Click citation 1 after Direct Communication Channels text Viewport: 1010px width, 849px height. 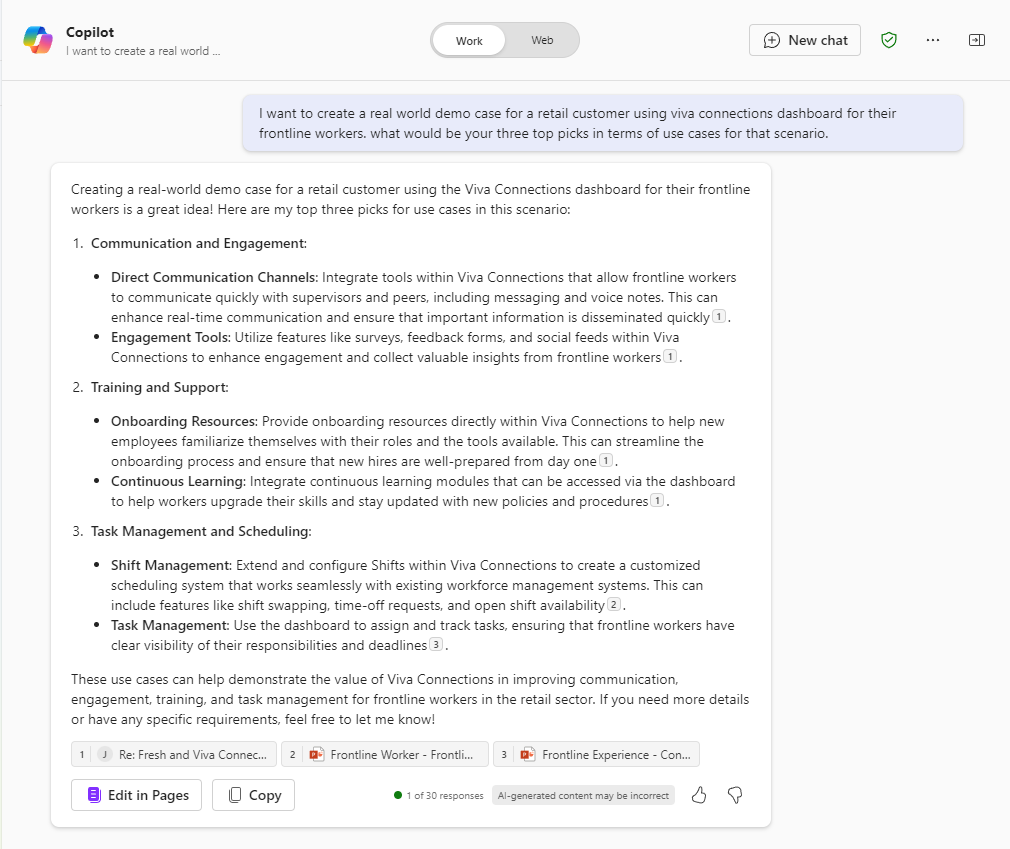pos(719,316)
